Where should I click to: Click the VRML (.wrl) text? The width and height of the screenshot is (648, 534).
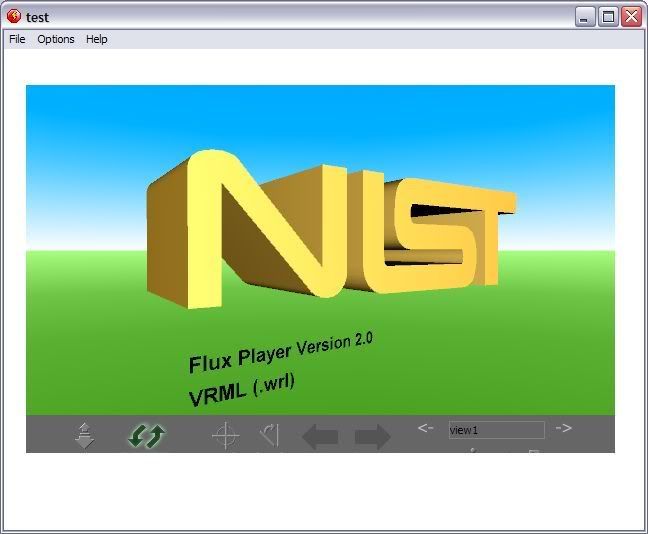[241, 390]
